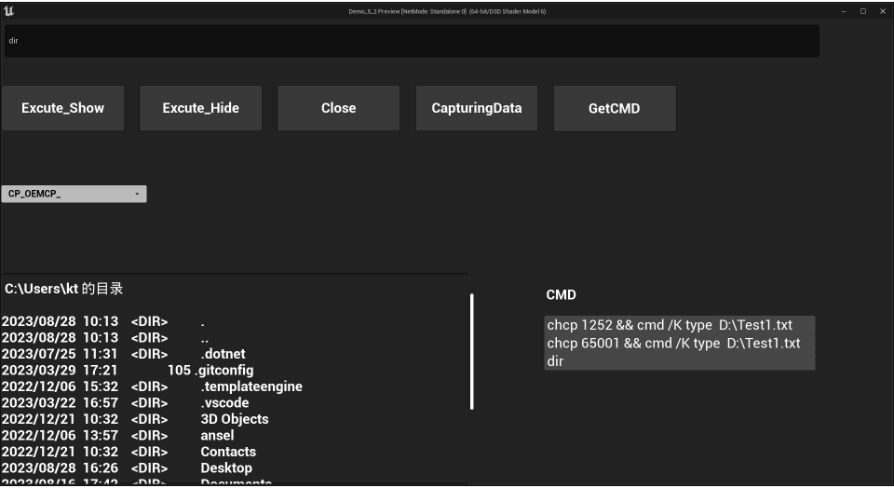894x488 pixels.
Task: Click the 3D Objects directory row
Action: 135,419
